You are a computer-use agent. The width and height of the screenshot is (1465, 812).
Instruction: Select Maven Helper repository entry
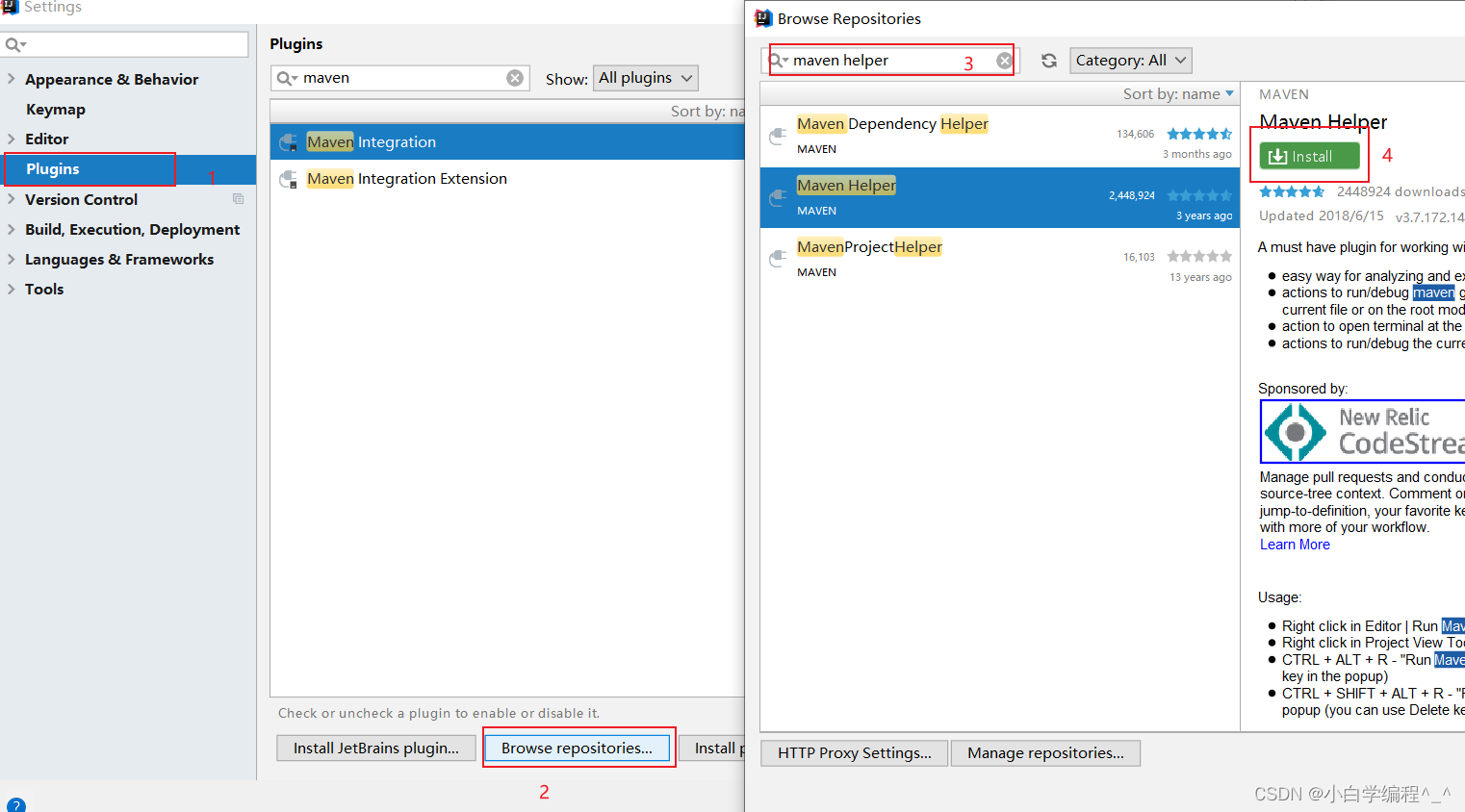[1000, 198]
